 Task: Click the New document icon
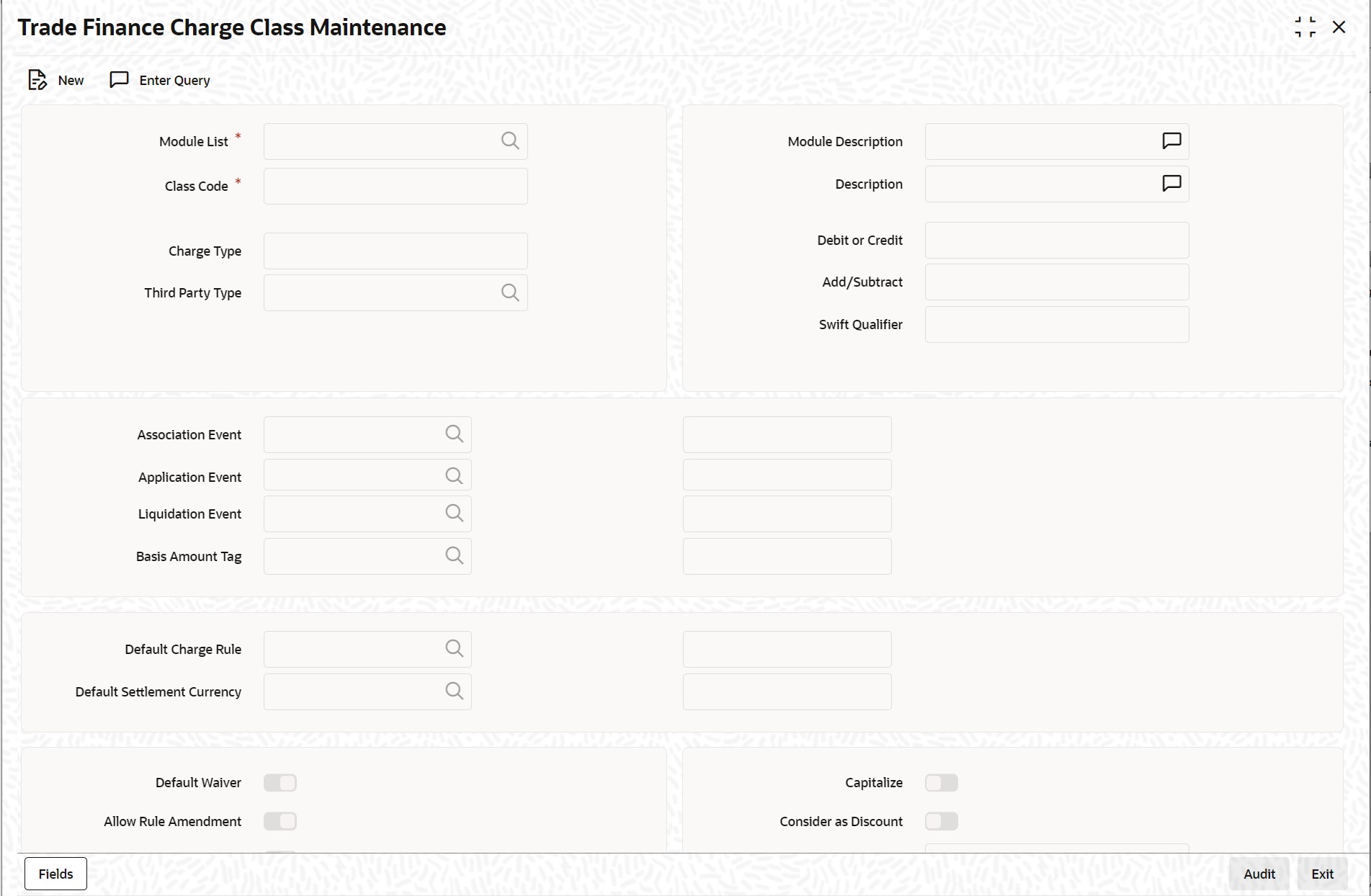click(37, 80)
